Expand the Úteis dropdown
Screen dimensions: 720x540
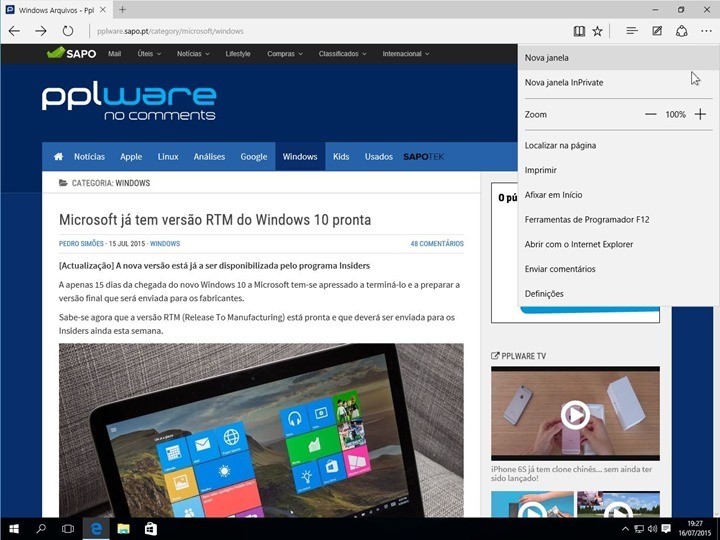pyautogui.click(x=149, y=54)
